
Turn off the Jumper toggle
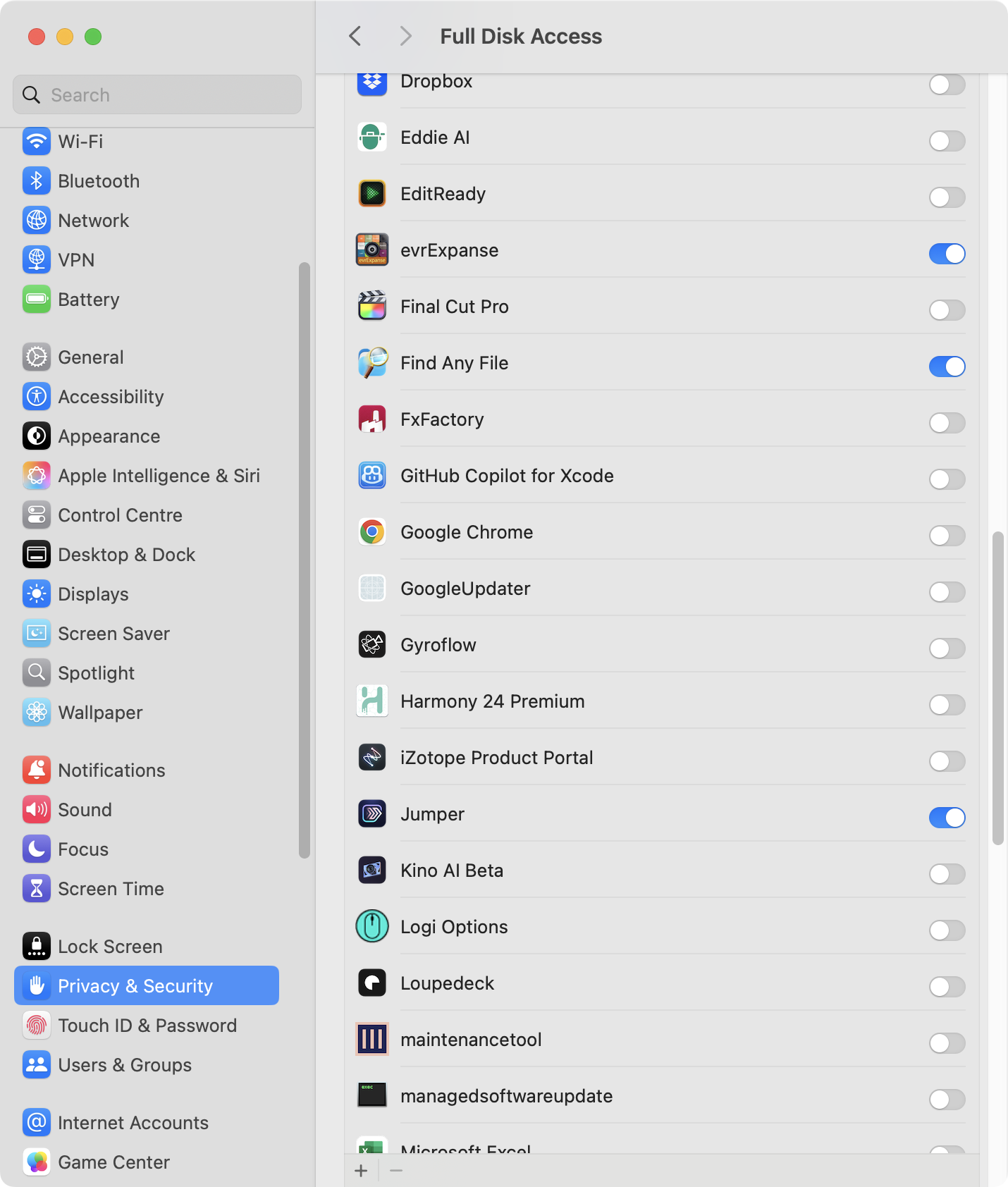947,818
